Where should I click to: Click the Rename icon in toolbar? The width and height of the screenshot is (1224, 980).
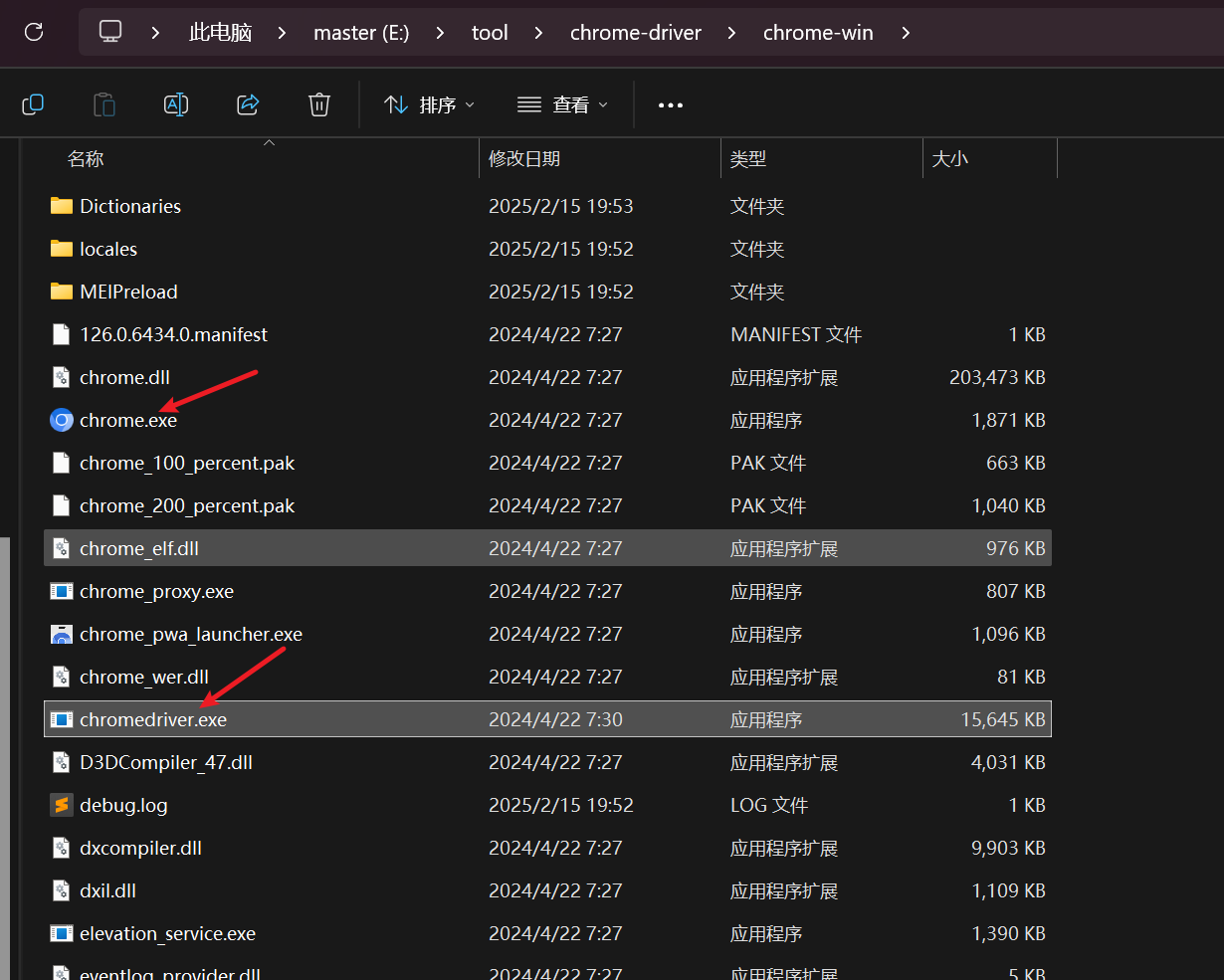[176, 104]
